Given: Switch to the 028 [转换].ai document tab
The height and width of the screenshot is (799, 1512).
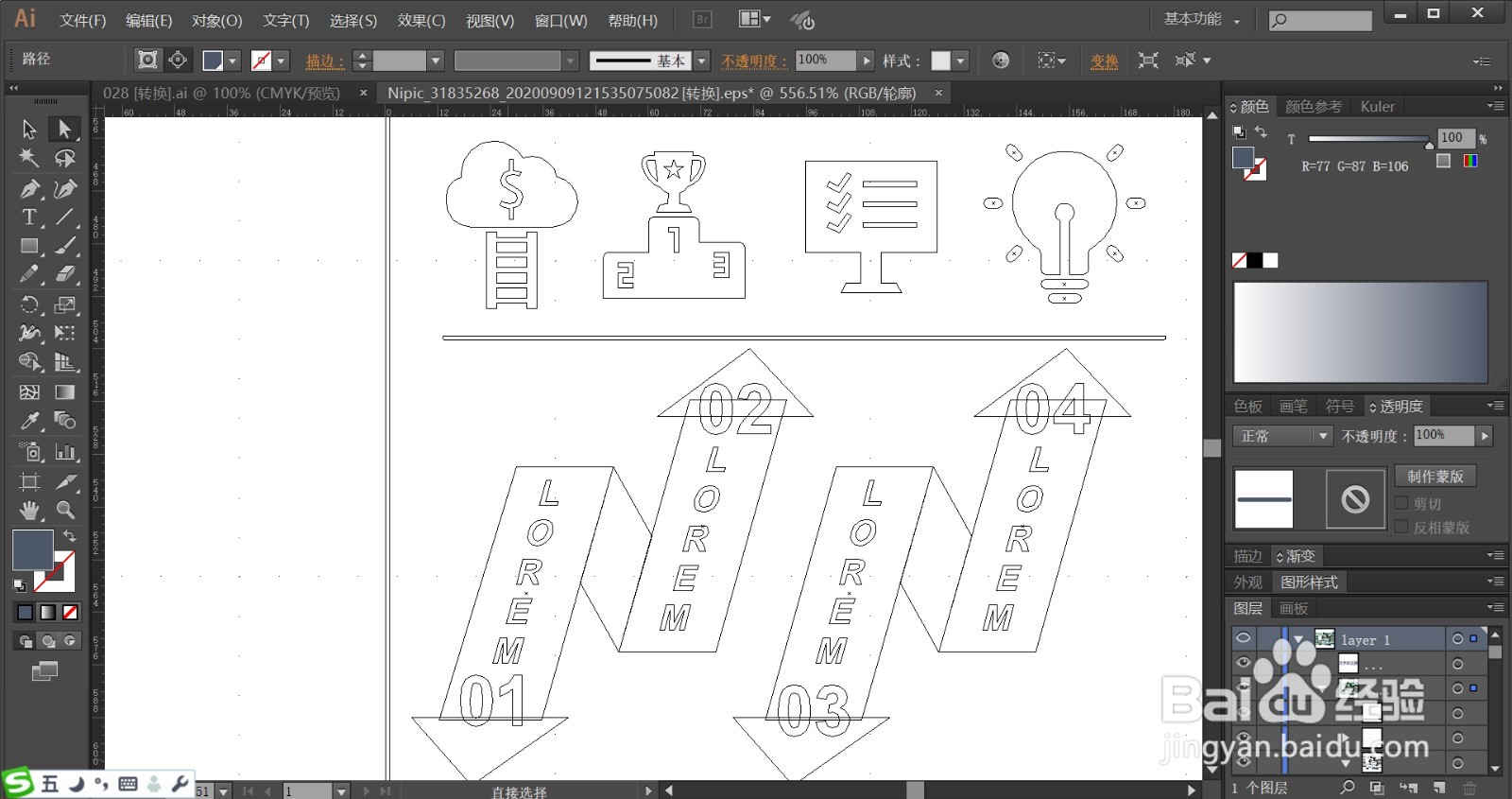Looking at the screenshot, I should (221, 93).
